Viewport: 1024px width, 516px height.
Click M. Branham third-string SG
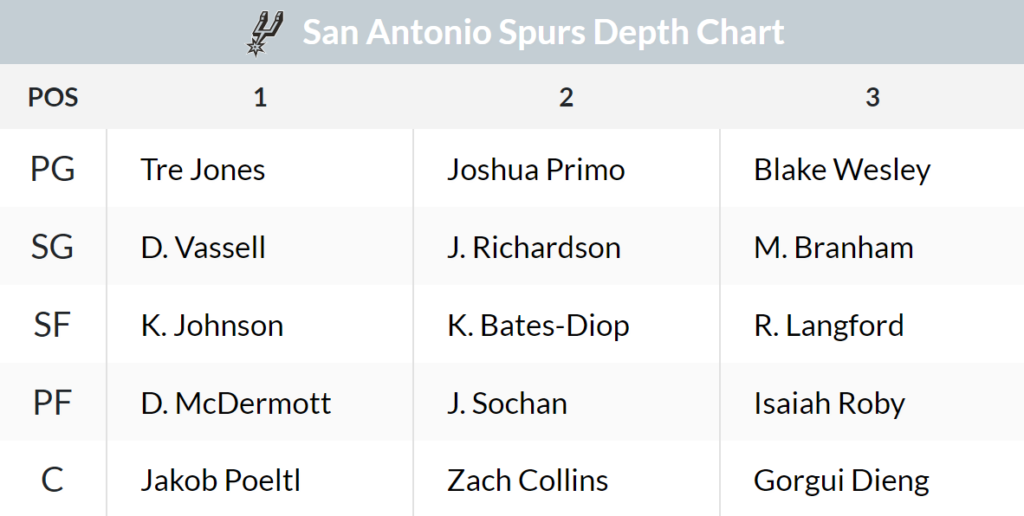(x=833, y=248)
